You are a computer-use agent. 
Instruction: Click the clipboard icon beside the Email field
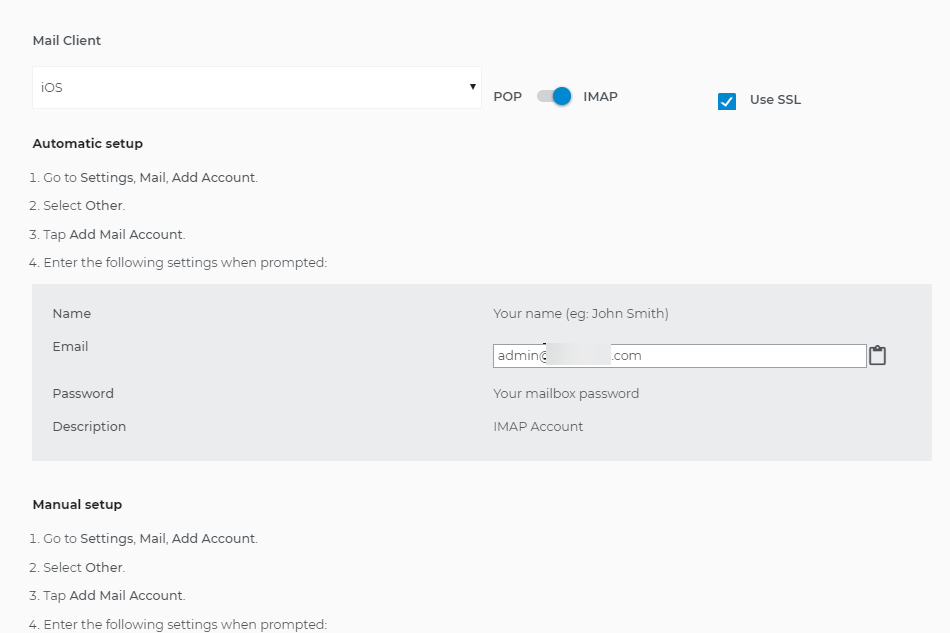pos(877,355)
